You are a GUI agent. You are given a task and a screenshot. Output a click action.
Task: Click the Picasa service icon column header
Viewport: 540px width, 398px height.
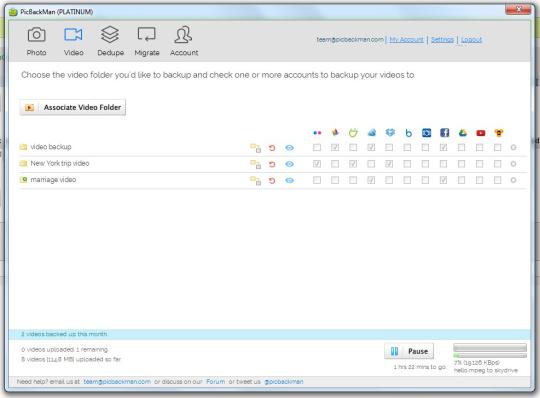[335, 133]
